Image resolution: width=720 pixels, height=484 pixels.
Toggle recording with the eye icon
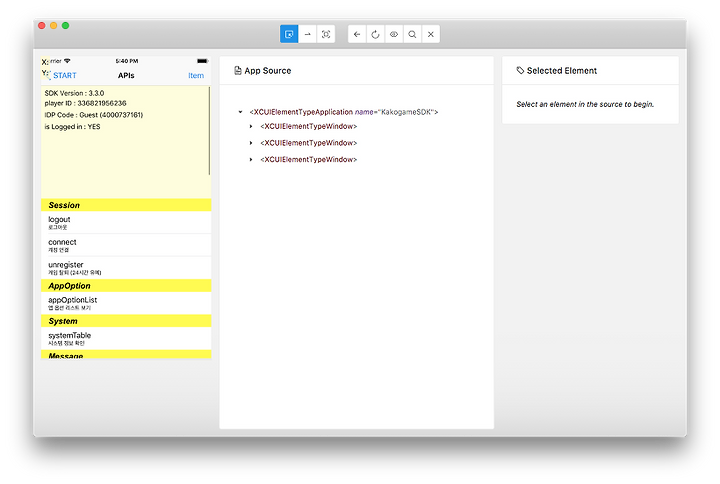(x=394, y=34)
